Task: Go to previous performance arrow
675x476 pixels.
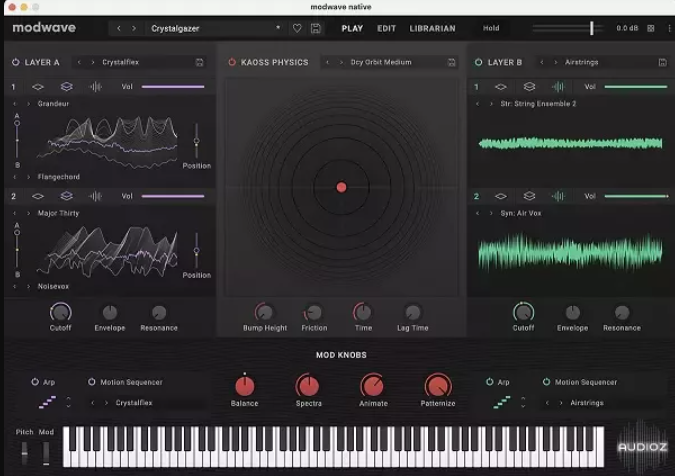Action: tap(119, 28)
